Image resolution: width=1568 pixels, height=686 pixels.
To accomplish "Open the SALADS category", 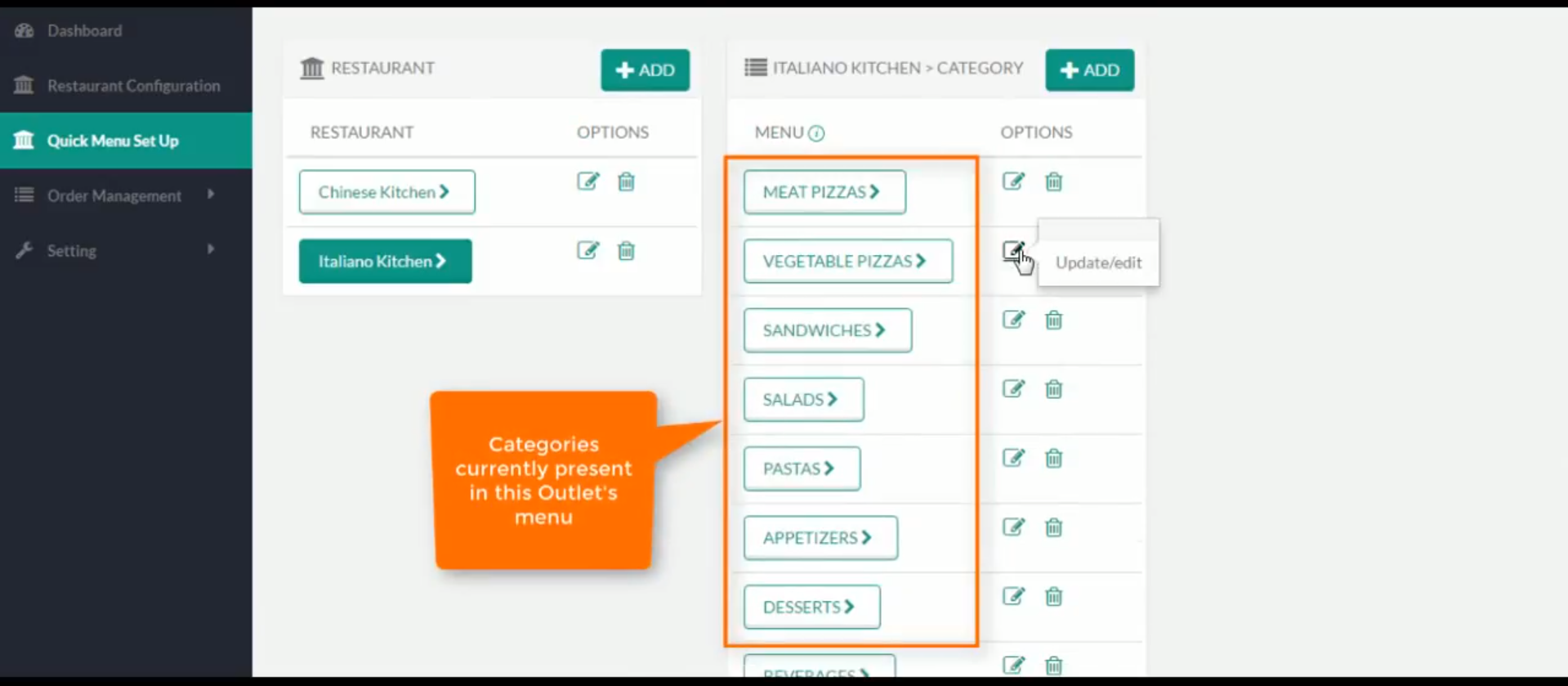I will [803, 399].
